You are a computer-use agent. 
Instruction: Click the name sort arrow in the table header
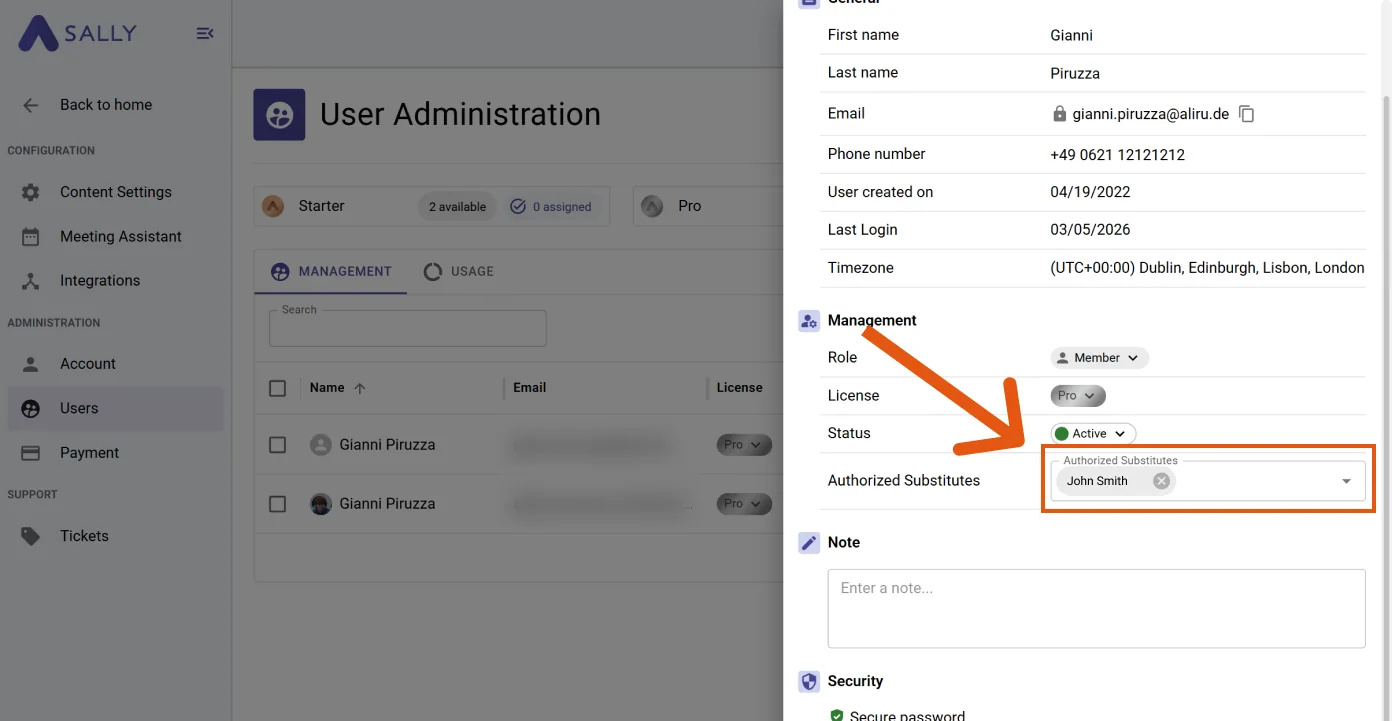pyautogui.click(x=360, y=388)
